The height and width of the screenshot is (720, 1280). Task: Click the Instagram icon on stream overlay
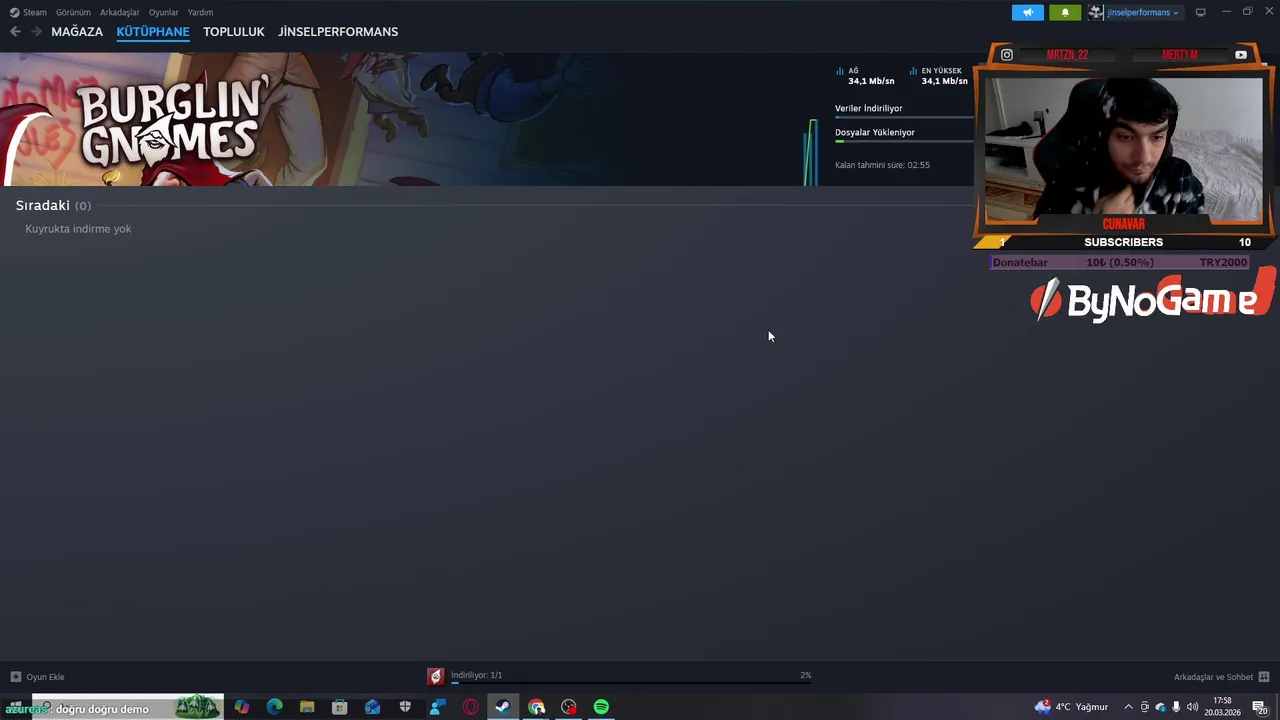(x=1007, y=55)
